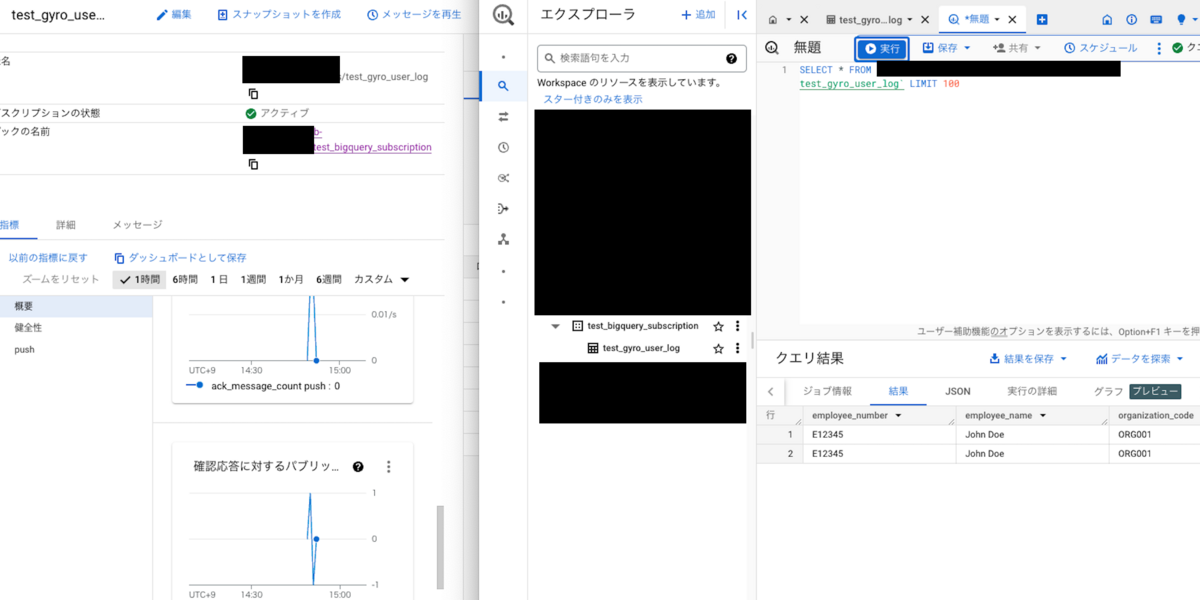Click the 編集 edit pencil button

[x=174, y=15]
